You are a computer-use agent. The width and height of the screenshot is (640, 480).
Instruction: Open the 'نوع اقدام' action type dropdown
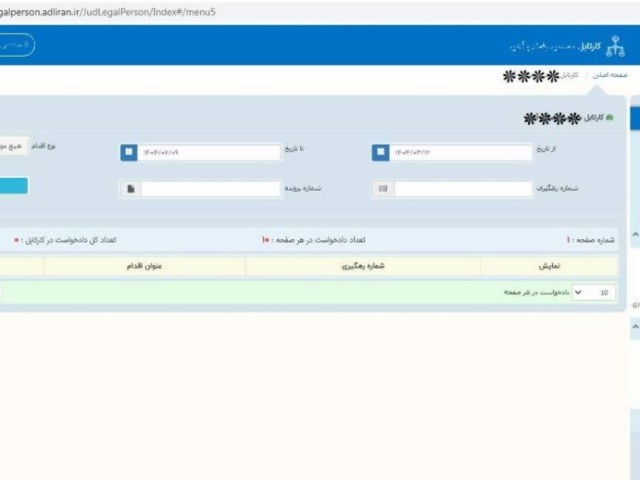(x=14, y=146)
